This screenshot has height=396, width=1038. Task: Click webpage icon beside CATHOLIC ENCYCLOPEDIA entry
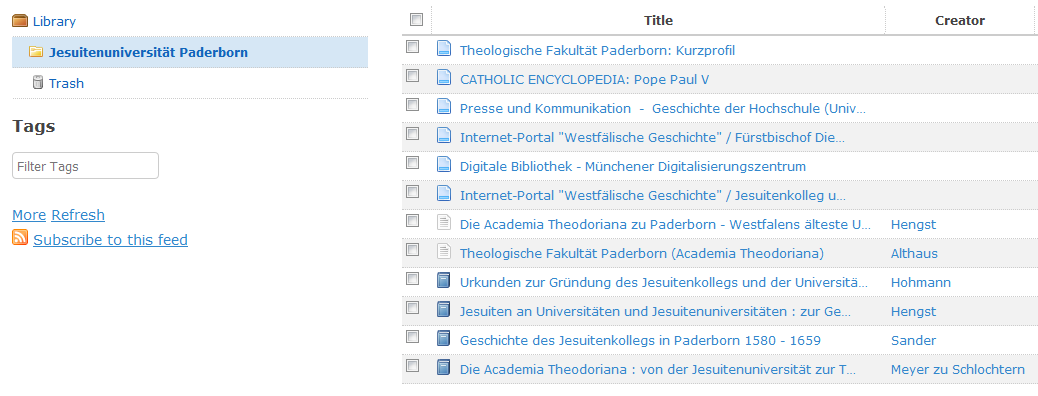click(444, 78)
